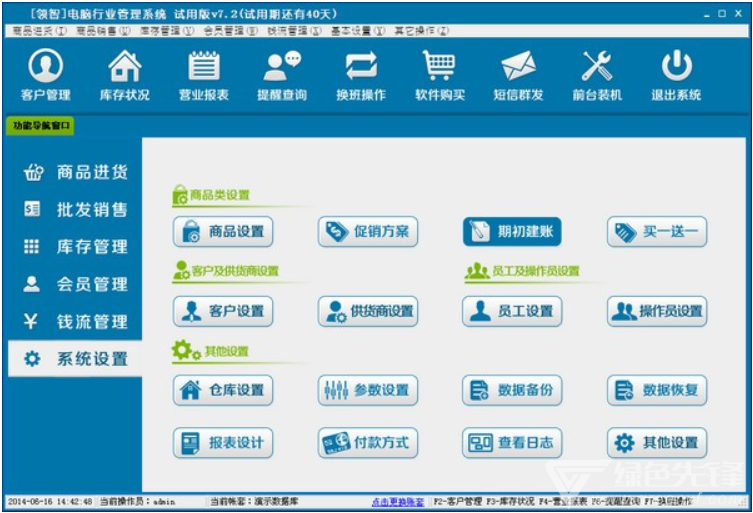Open 提醒查询 in the top toolbar
This screenshot has width=753, height=513.
point(282,76)
